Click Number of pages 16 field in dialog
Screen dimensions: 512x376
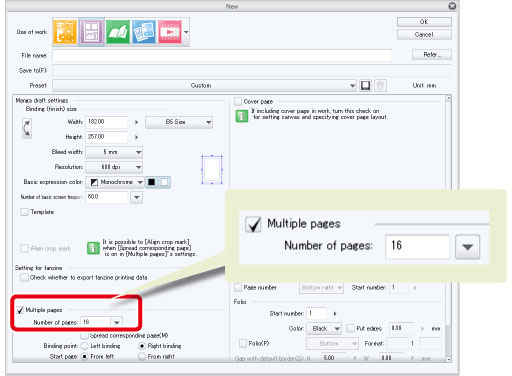[95, 322]
